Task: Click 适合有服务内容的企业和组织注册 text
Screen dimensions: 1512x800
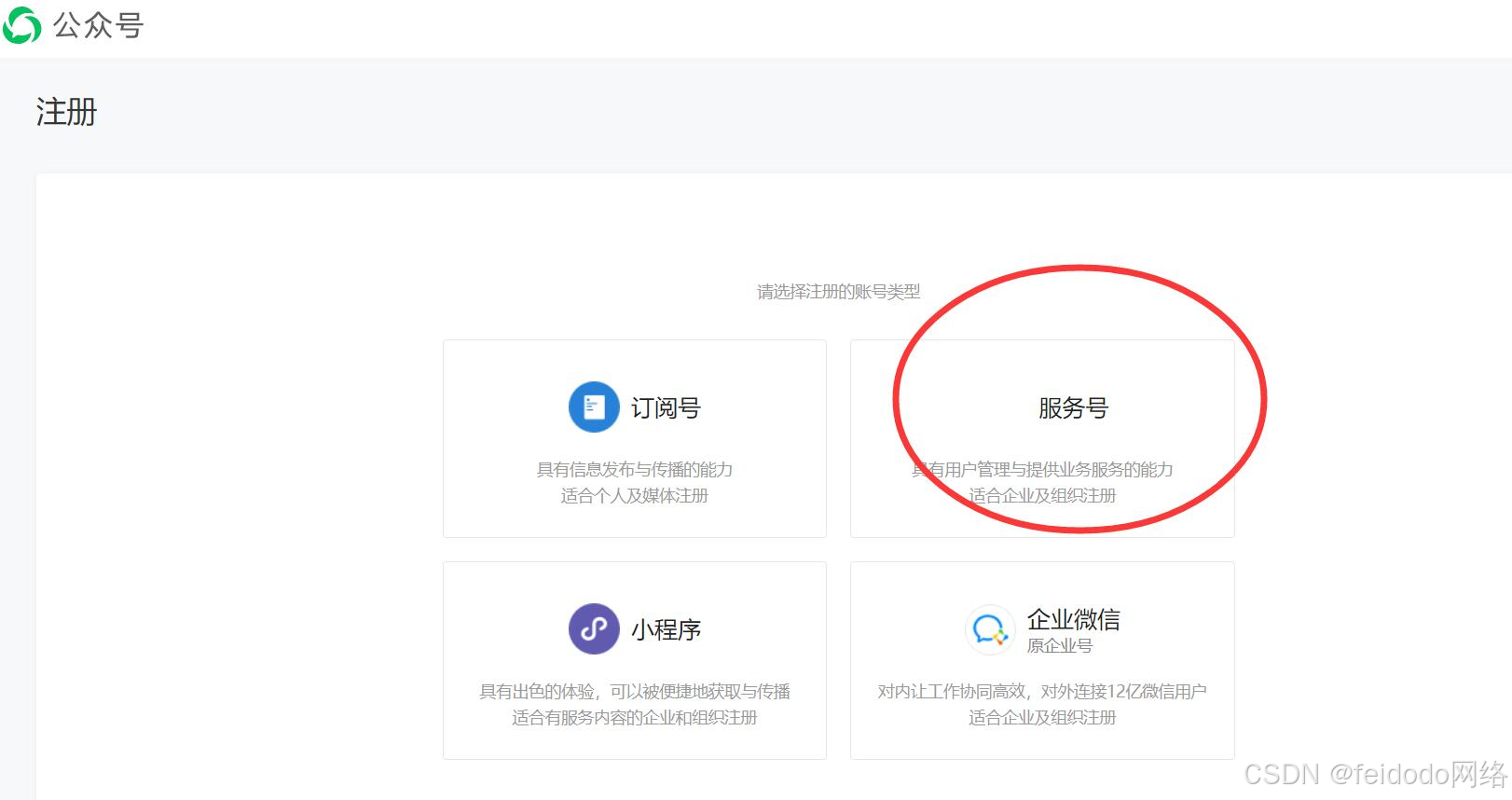Action: click(x=635, y=717)
